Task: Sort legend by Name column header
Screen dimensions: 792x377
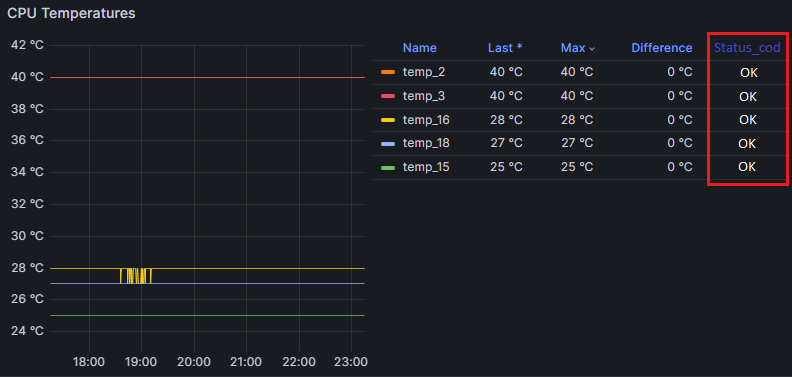Action: (x=420, y=48)
